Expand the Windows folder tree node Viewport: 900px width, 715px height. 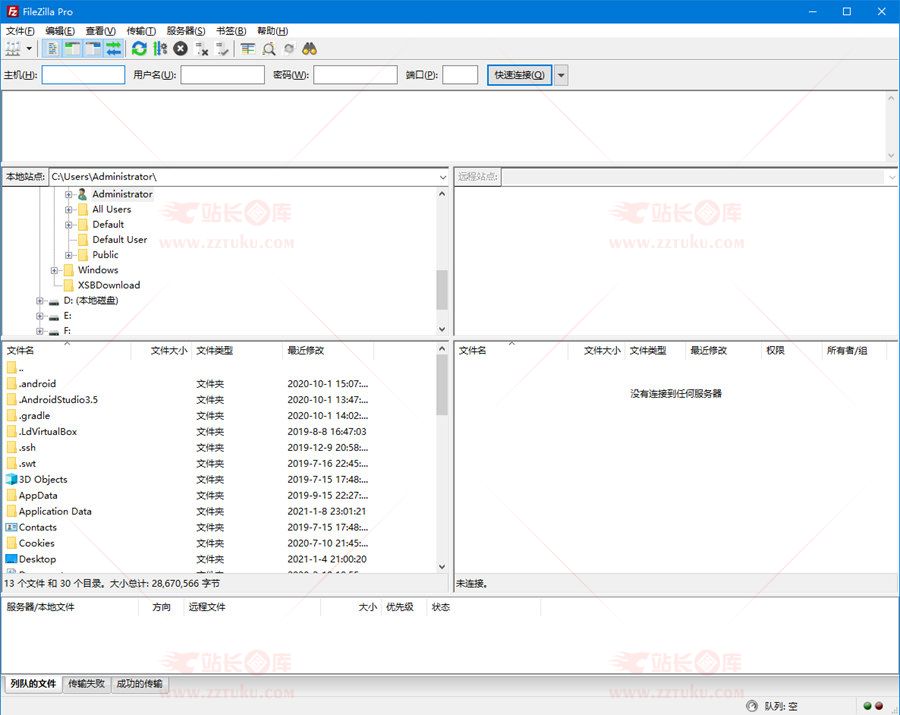tap(55, 270)
